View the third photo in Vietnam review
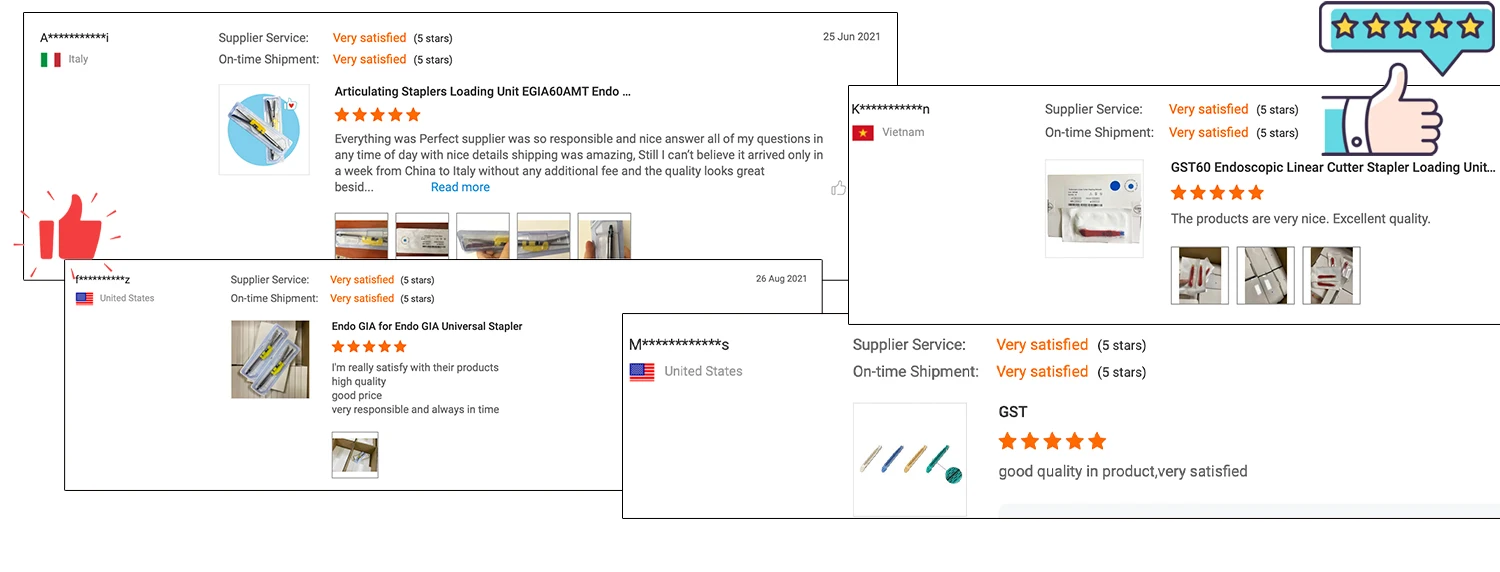 pyautogui.click(x=1331, y=275)
